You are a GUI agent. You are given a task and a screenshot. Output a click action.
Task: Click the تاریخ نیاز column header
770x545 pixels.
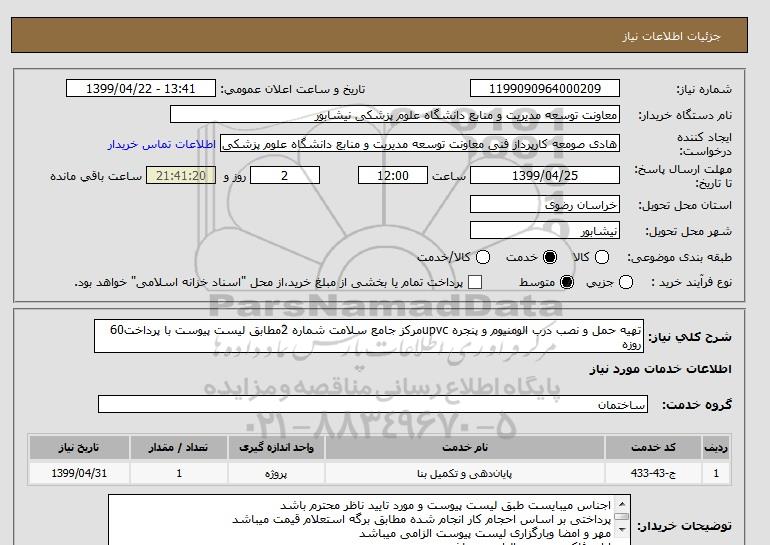coord(79,447)
